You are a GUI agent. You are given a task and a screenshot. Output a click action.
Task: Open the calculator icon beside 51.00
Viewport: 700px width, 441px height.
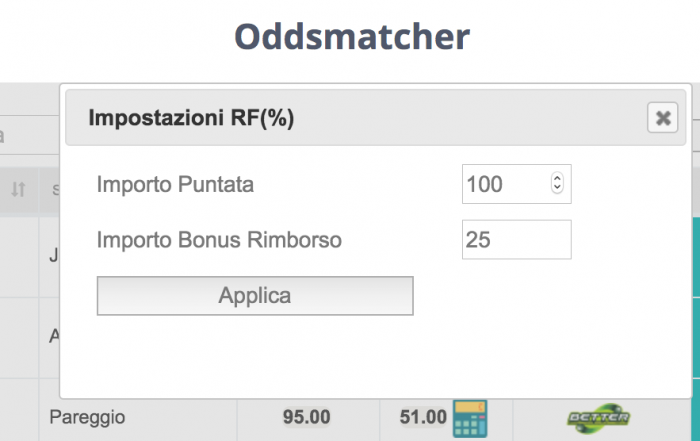(x=470, y=418)
